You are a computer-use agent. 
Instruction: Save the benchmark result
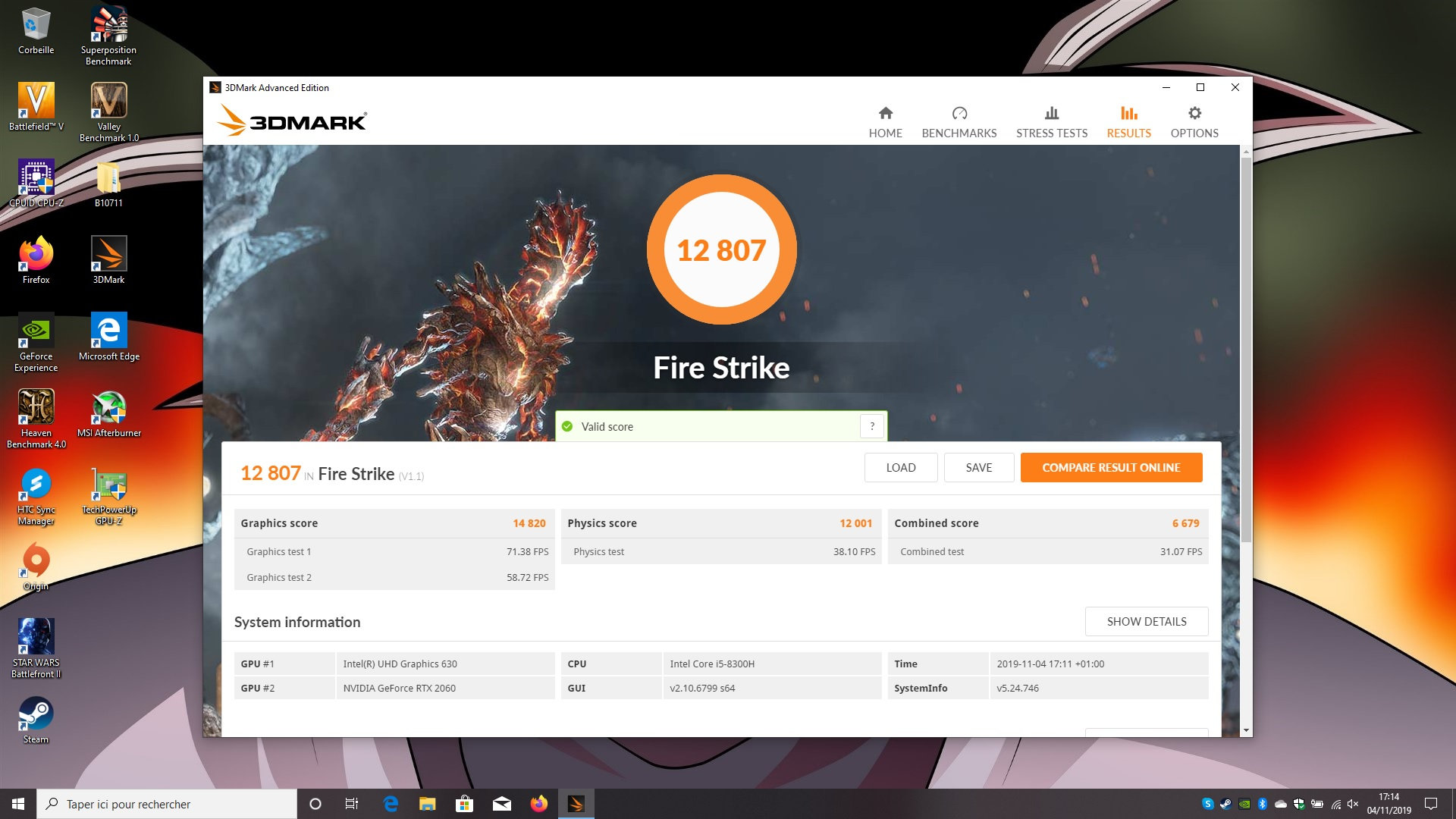pyautogui.click(x=978, y=467)
